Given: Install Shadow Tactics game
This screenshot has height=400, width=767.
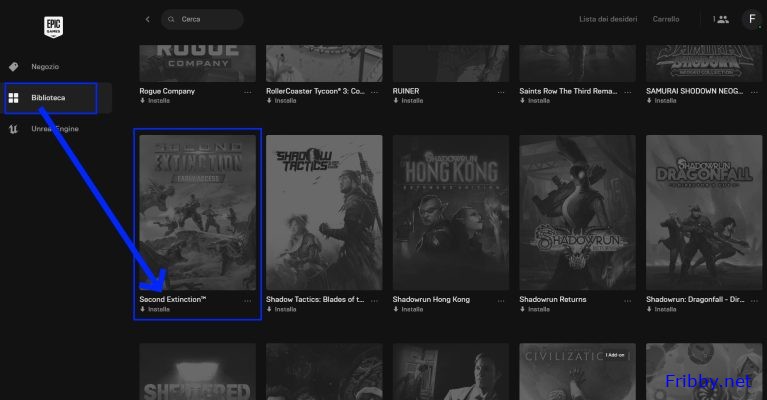Looking at the screenshot, I should pos(284,309).
